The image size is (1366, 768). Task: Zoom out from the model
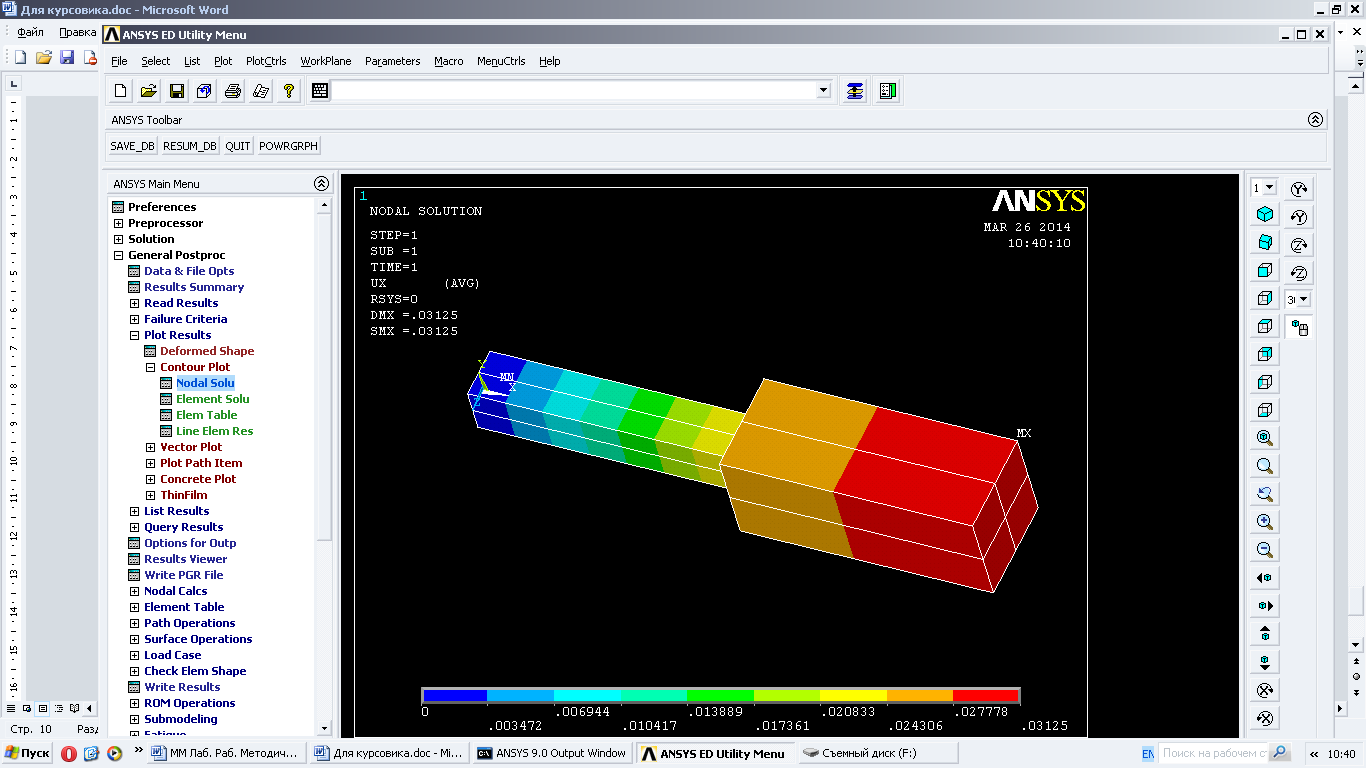click(1265, 550)
